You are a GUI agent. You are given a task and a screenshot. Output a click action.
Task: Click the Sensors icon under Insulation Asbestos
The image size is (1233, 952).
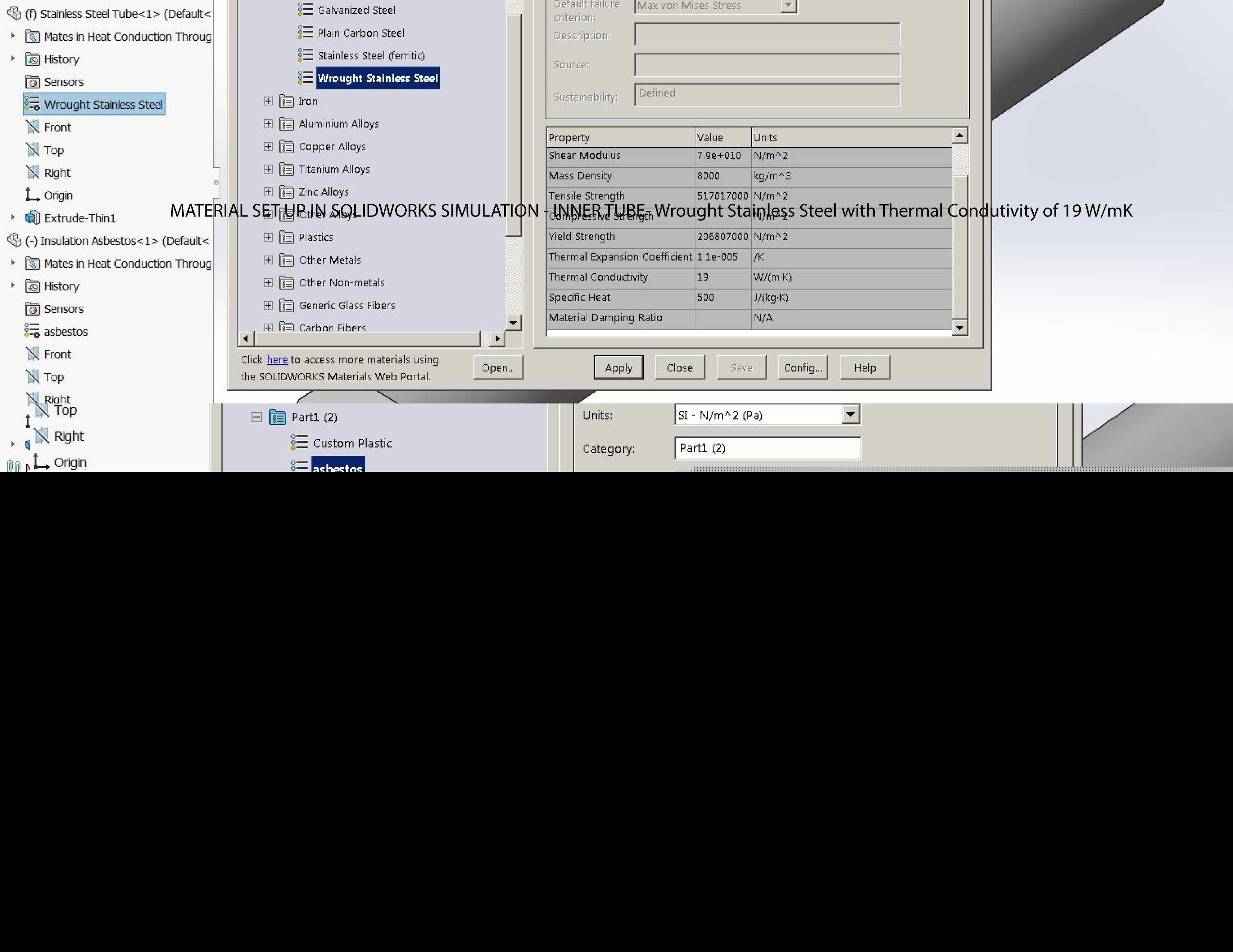[x=33, y=309]
